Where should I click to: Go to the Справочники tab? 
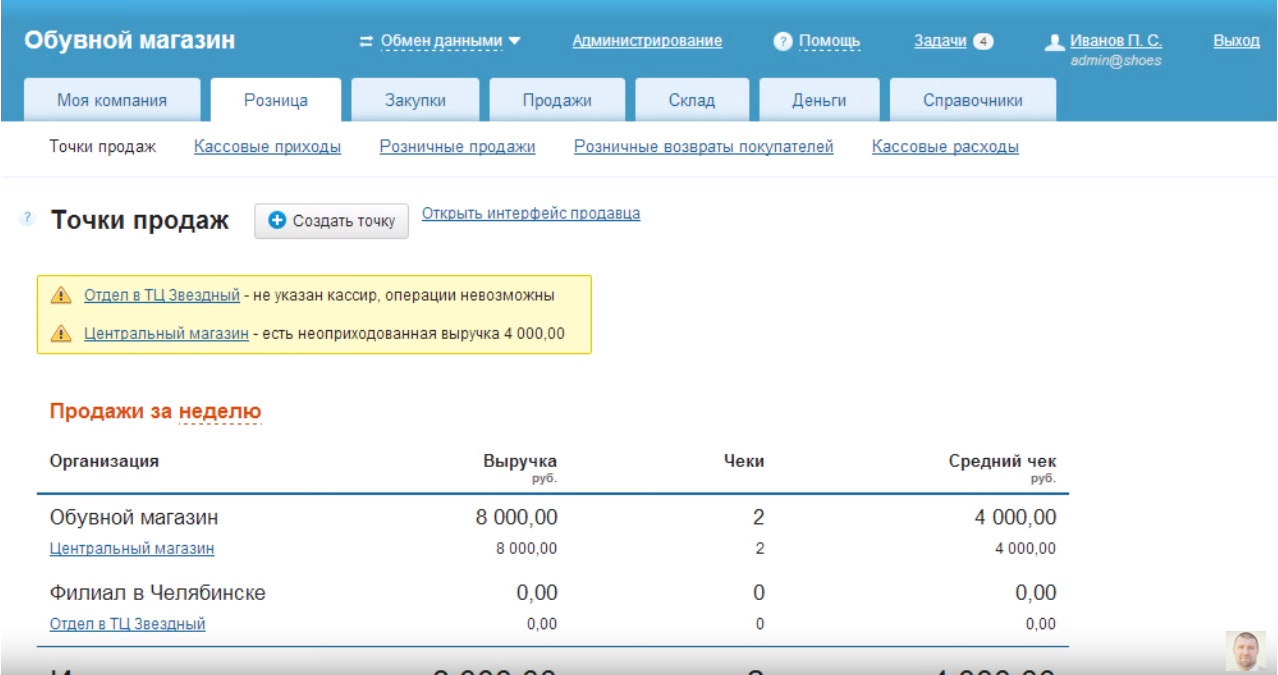tap(972, 100)
